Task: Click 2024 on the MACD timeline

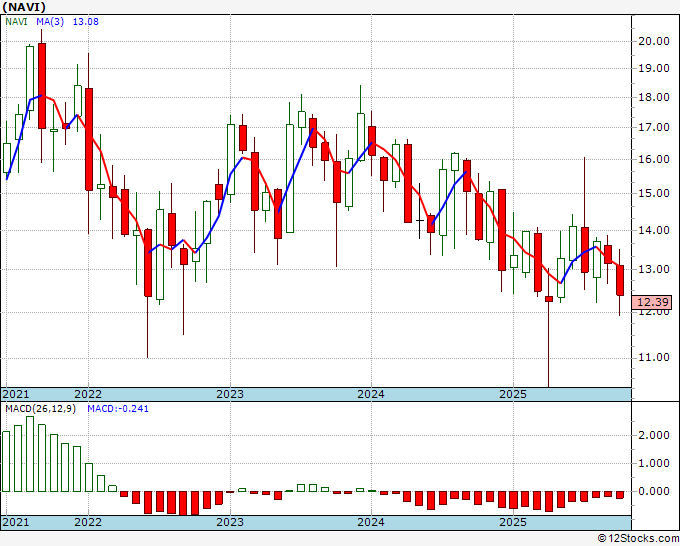Action: pyautogui.click(x=371, y=522)
